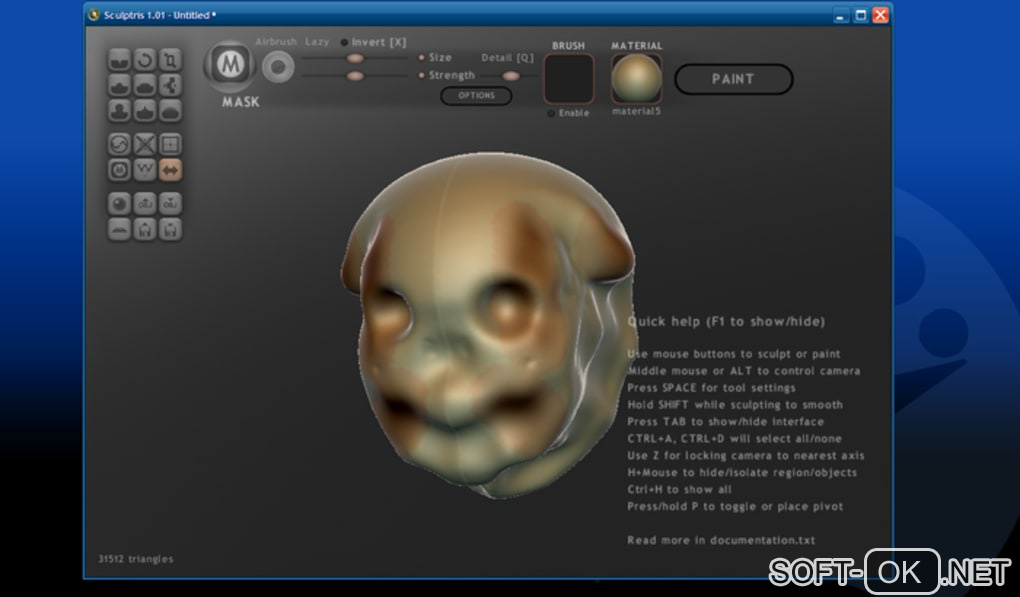This screenshot has height=597, width=1020.
Task: Select the Rotate tool icon
Action: click(145, 60)
